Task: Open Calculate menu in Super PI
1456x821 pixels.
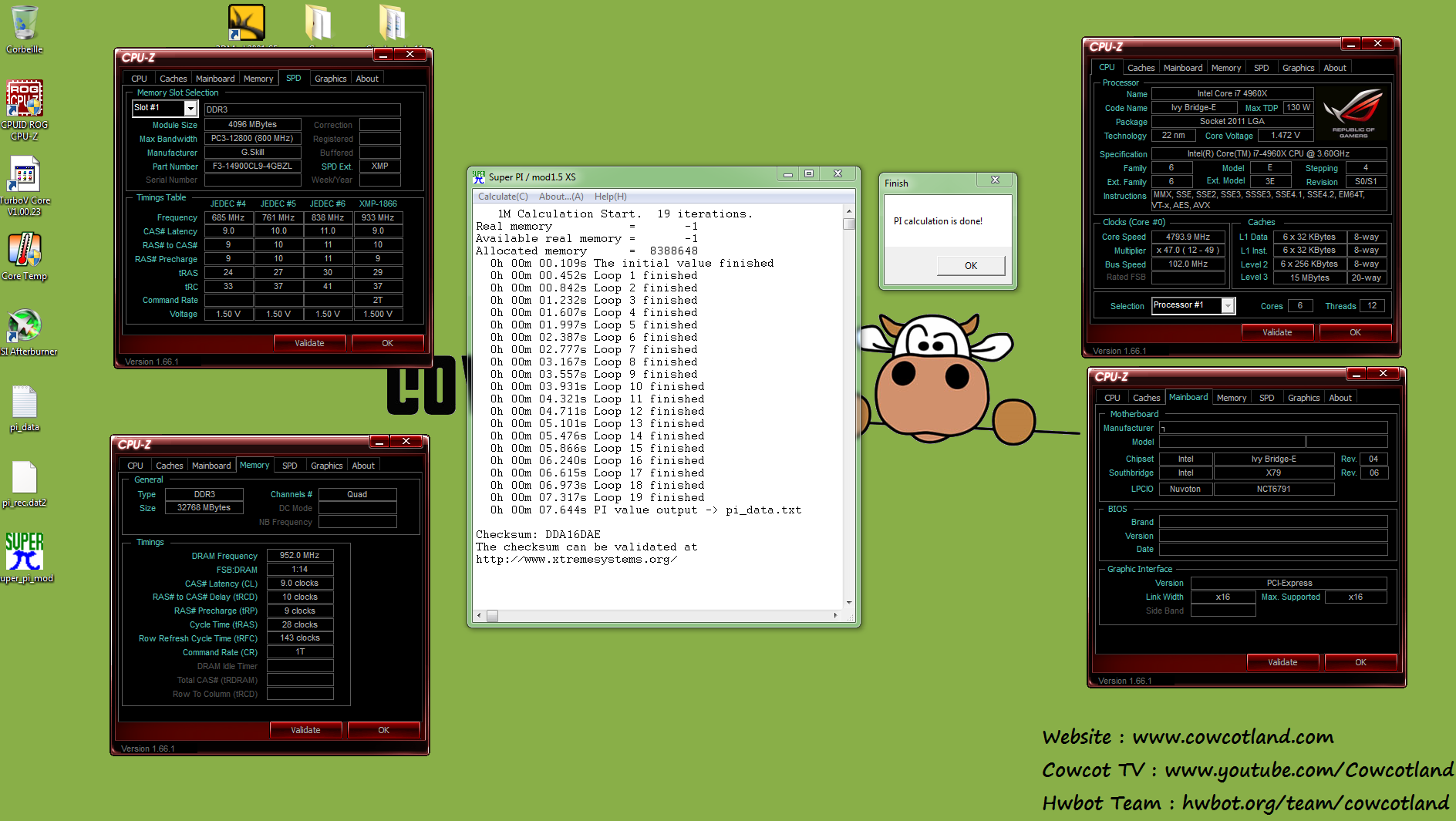Action: click(503, 197)
